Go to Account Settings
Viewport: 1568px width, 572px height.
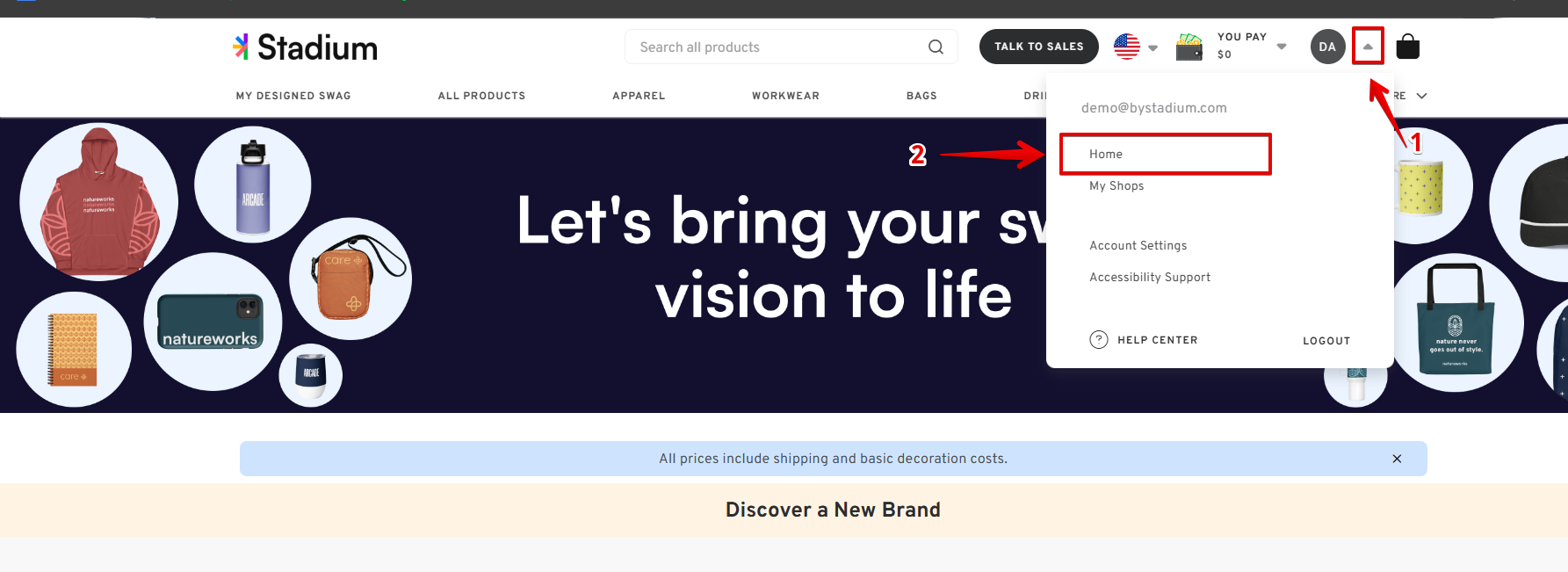(x=1138, y=245)
